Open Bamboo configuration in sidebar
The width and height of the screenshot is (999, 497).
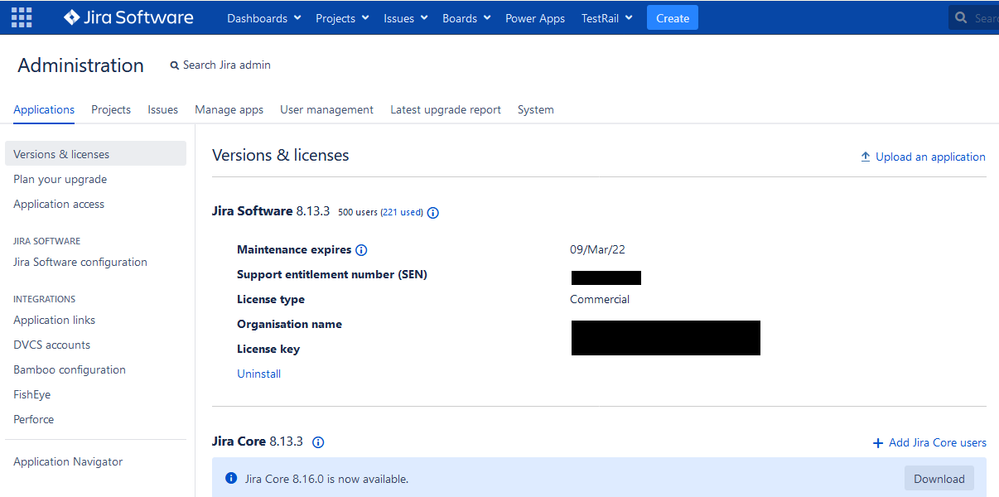click(x=69, y=370)
